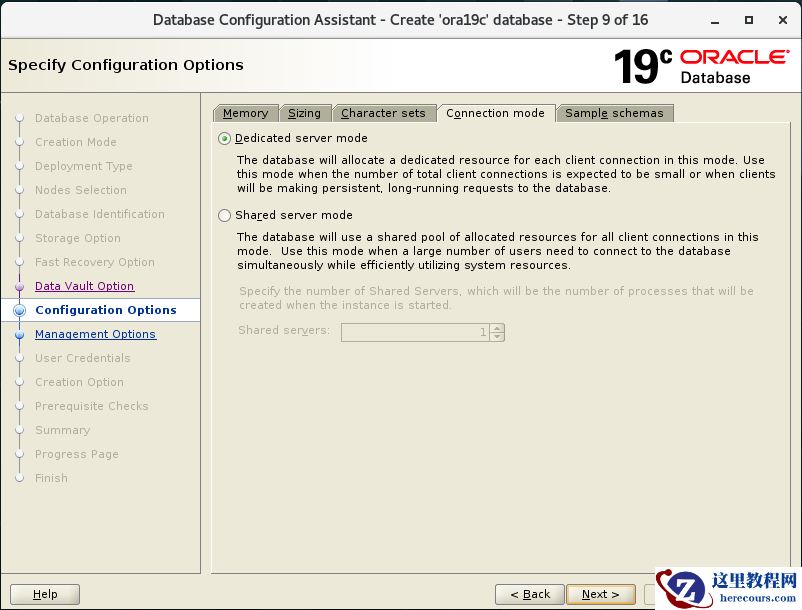Screen dimensions: 802x610
Task: Click the Progress Page step label
Action: point(77,454)
